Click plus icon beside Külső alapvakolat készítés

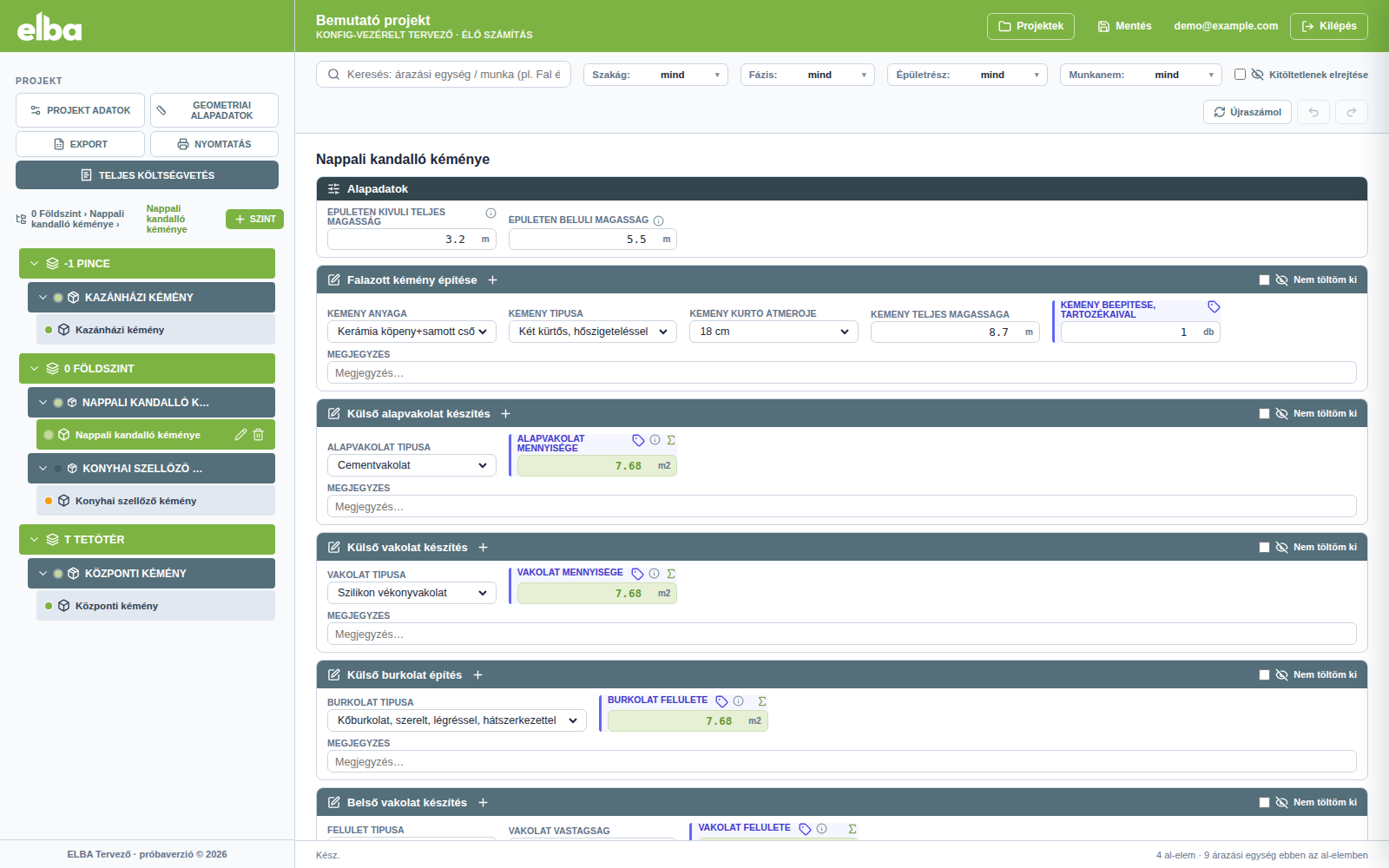[505, 414]
